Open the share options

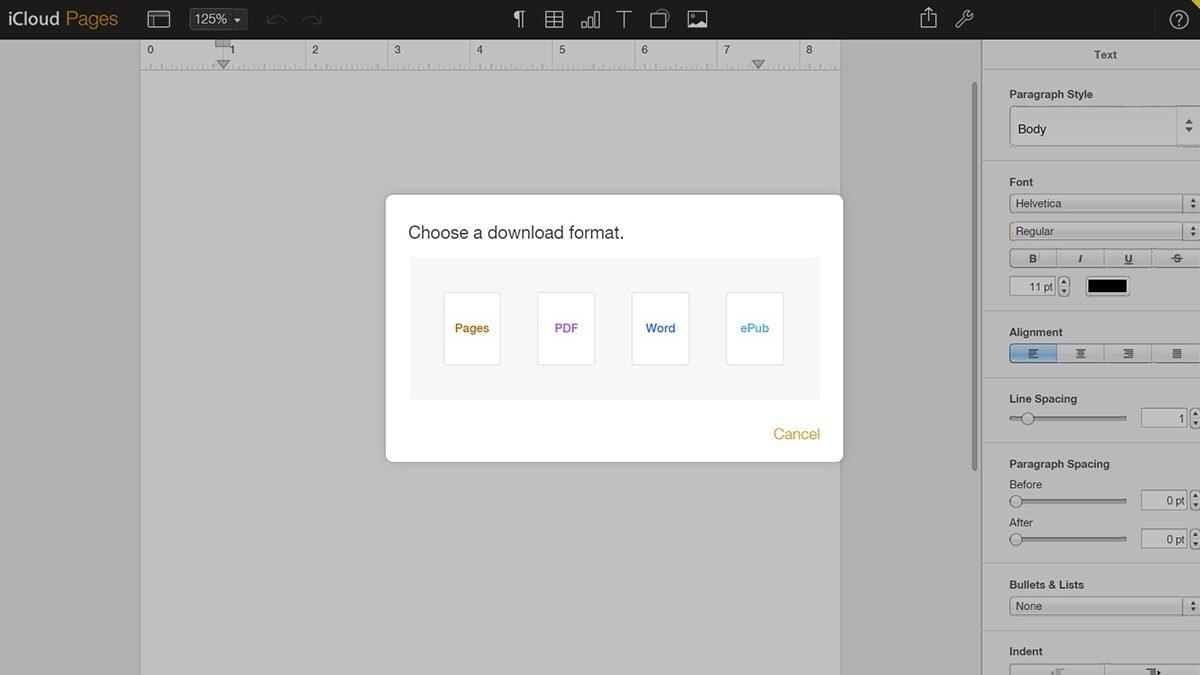[927, 18]
